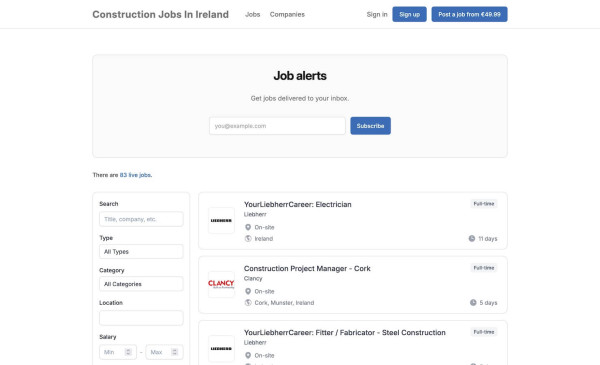Focus the Max salary field
The width and height of the screenshot is (600, 365).
[x=164, y=352]
